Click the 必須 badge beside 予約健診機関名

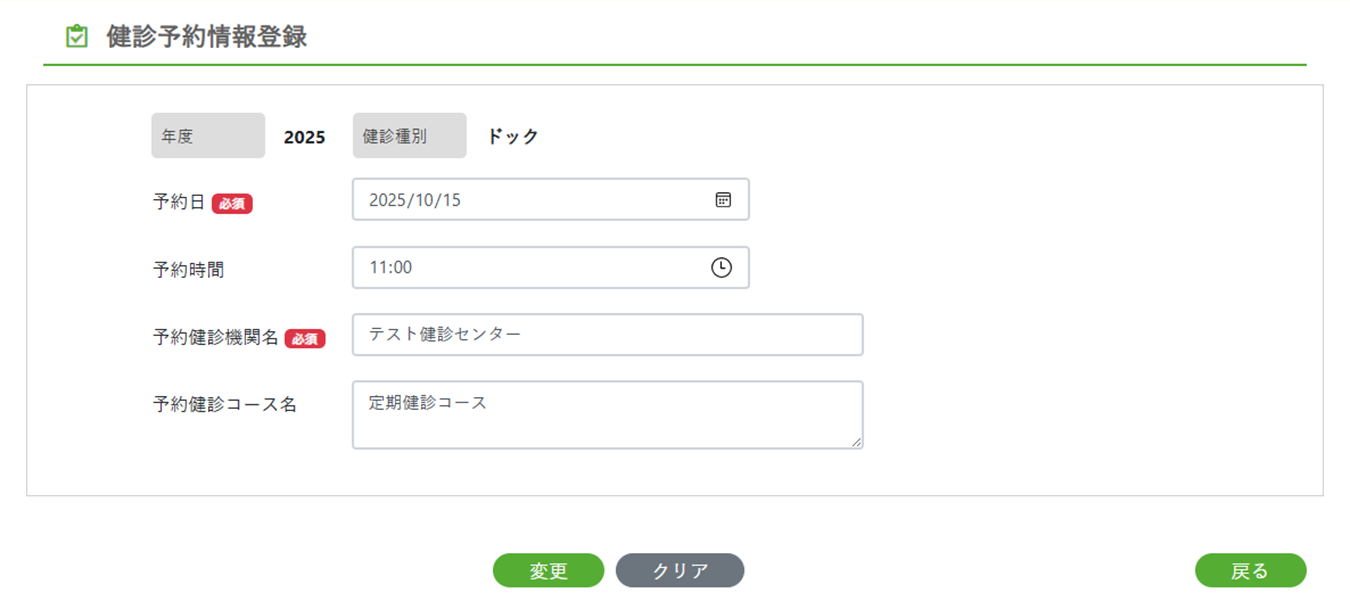point(305,339)
